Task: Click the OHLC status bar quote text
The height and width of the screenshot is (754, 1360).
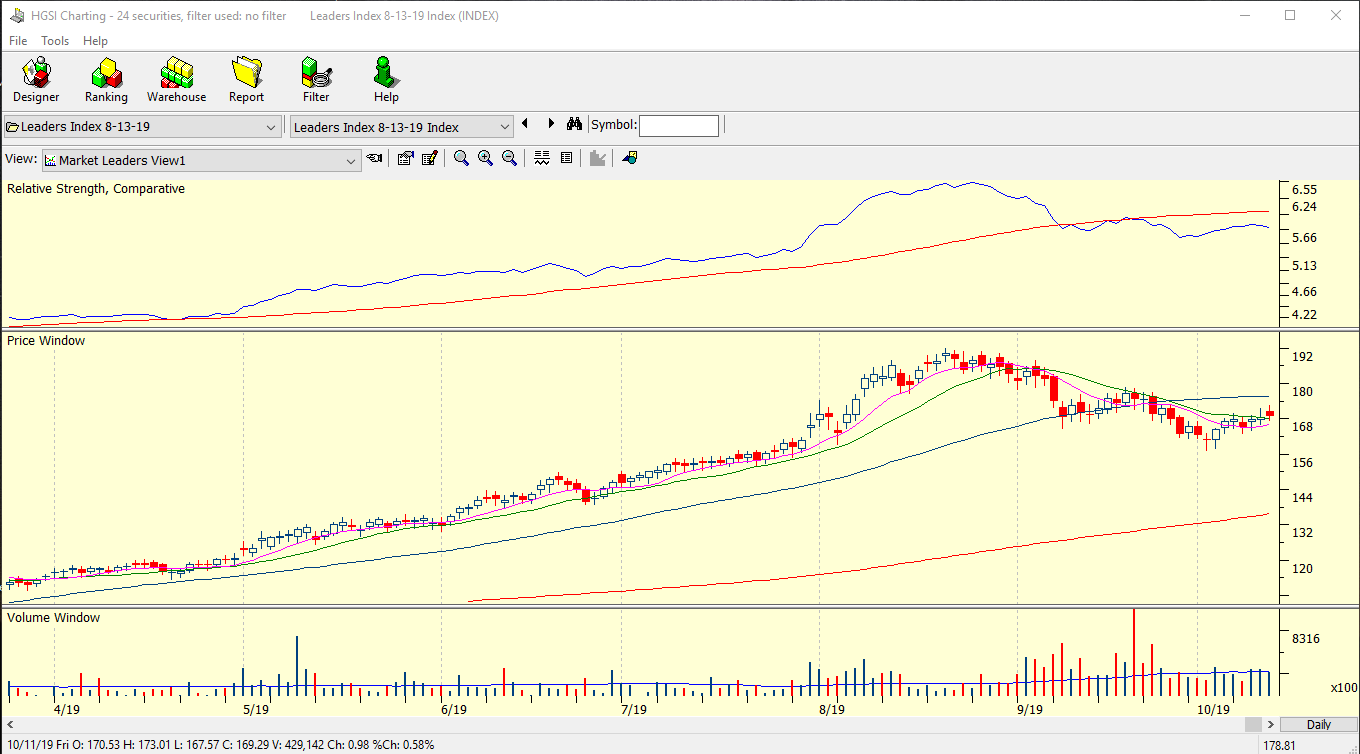Action: tap(219, 744)
